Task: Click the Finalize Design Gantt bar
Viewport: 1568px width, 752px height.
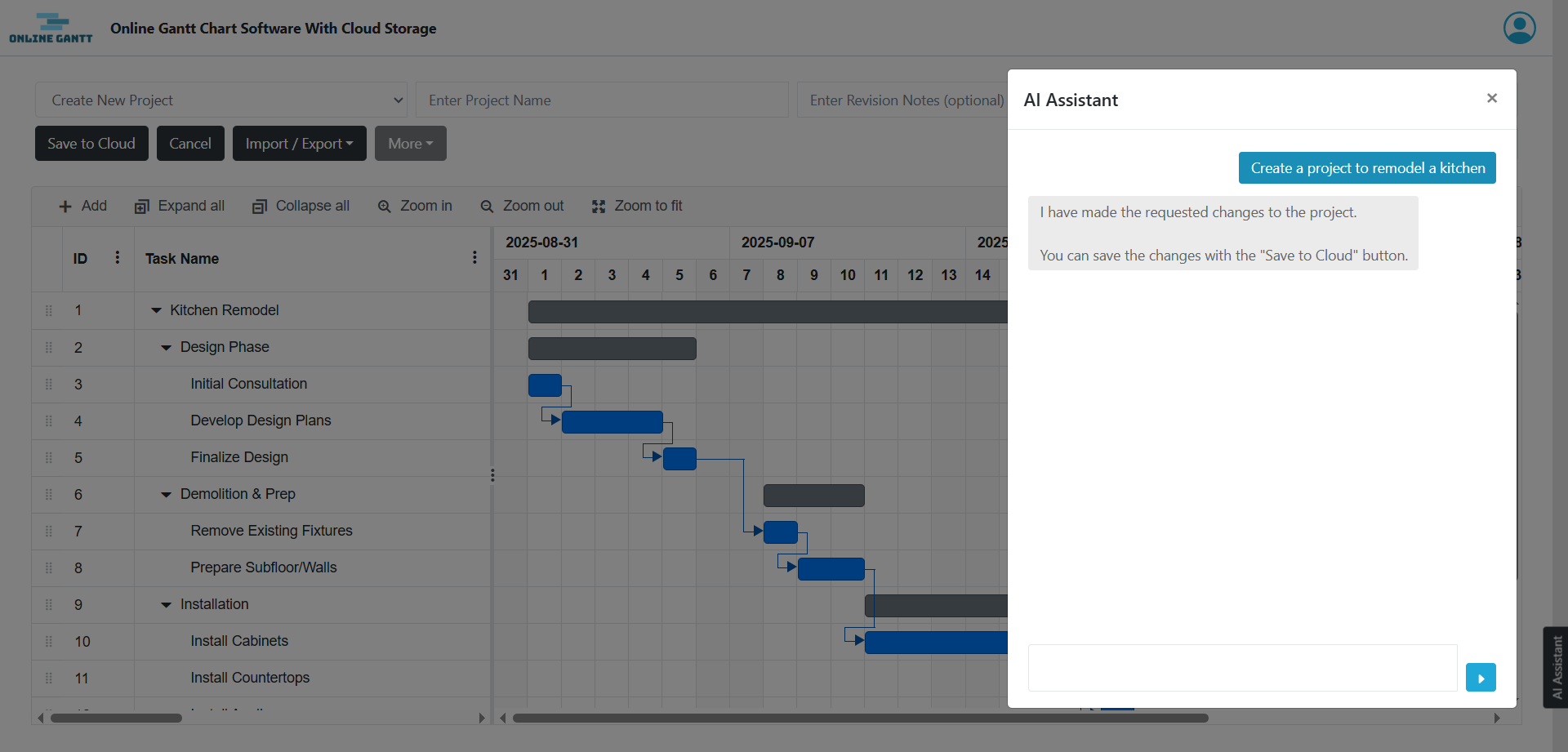Action: click(679, 458)
